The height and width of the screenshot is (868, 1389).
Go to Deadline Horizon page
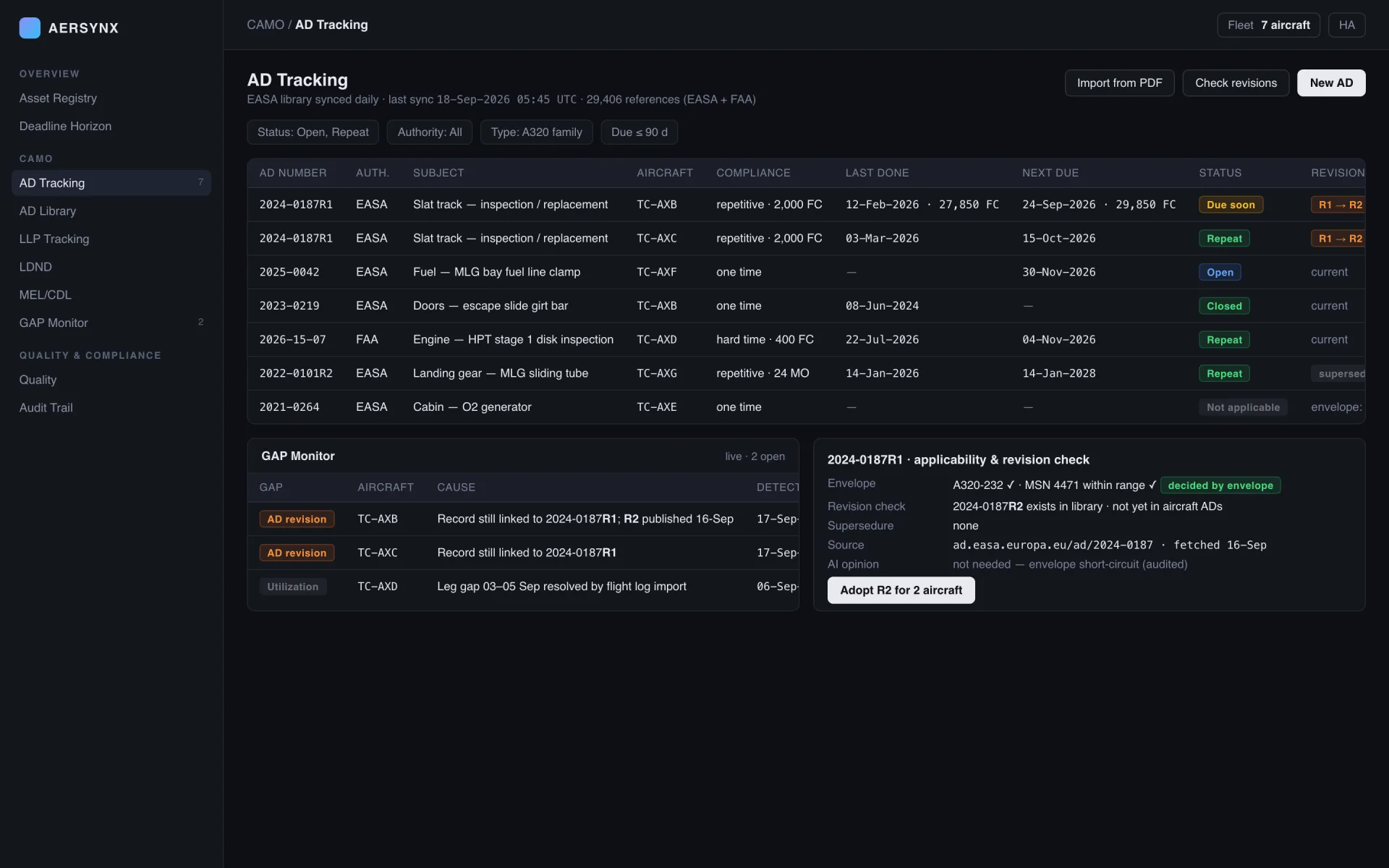(x=111, y=126)
